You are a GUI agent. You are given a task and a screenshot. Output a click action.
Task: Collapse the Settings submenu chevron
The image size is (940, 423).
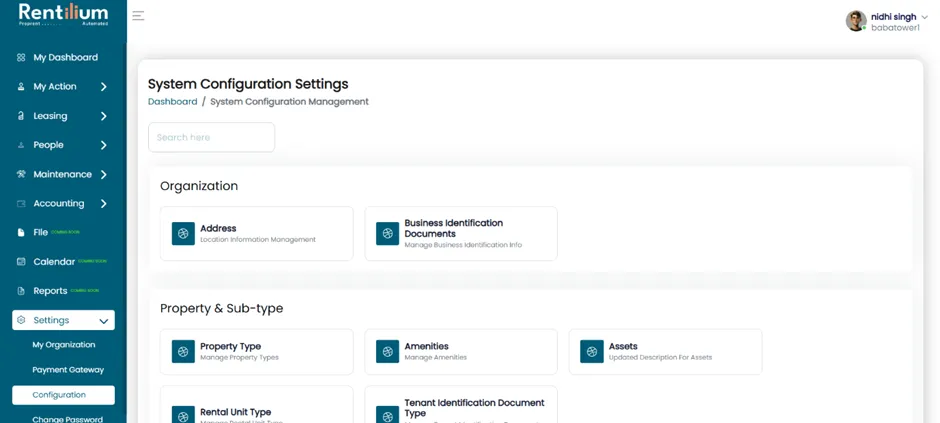(x=104, y=321)
